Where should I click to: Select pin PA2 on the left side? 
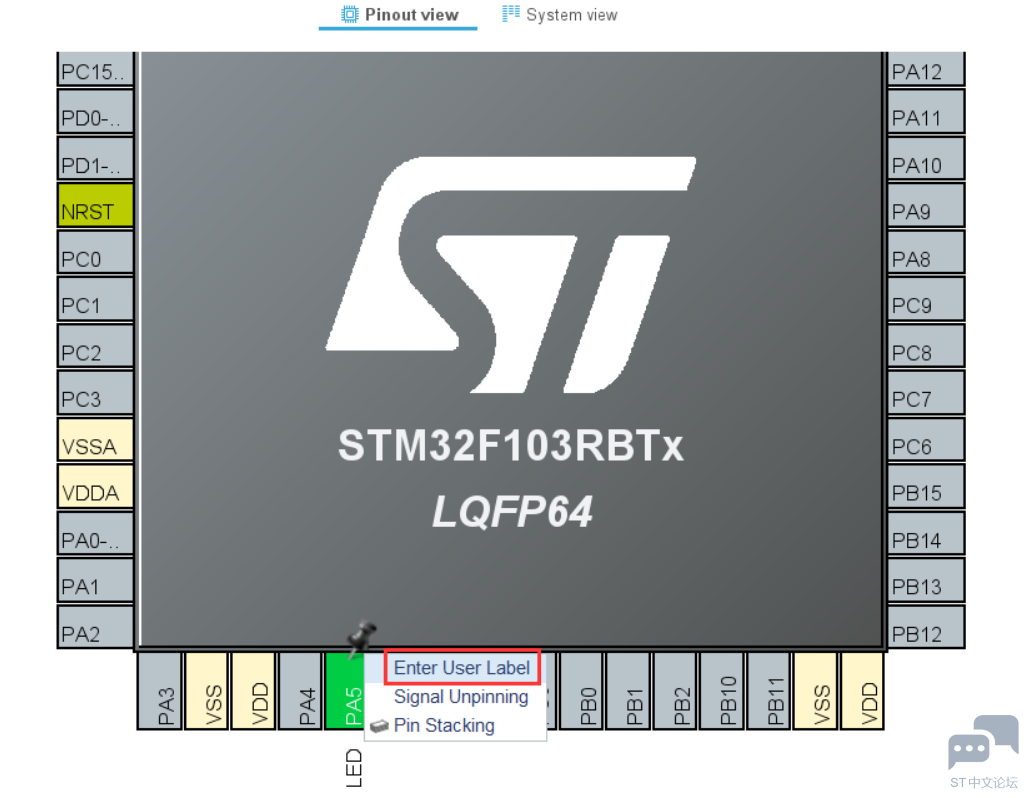pyautogui.click(x=95, y=633)
